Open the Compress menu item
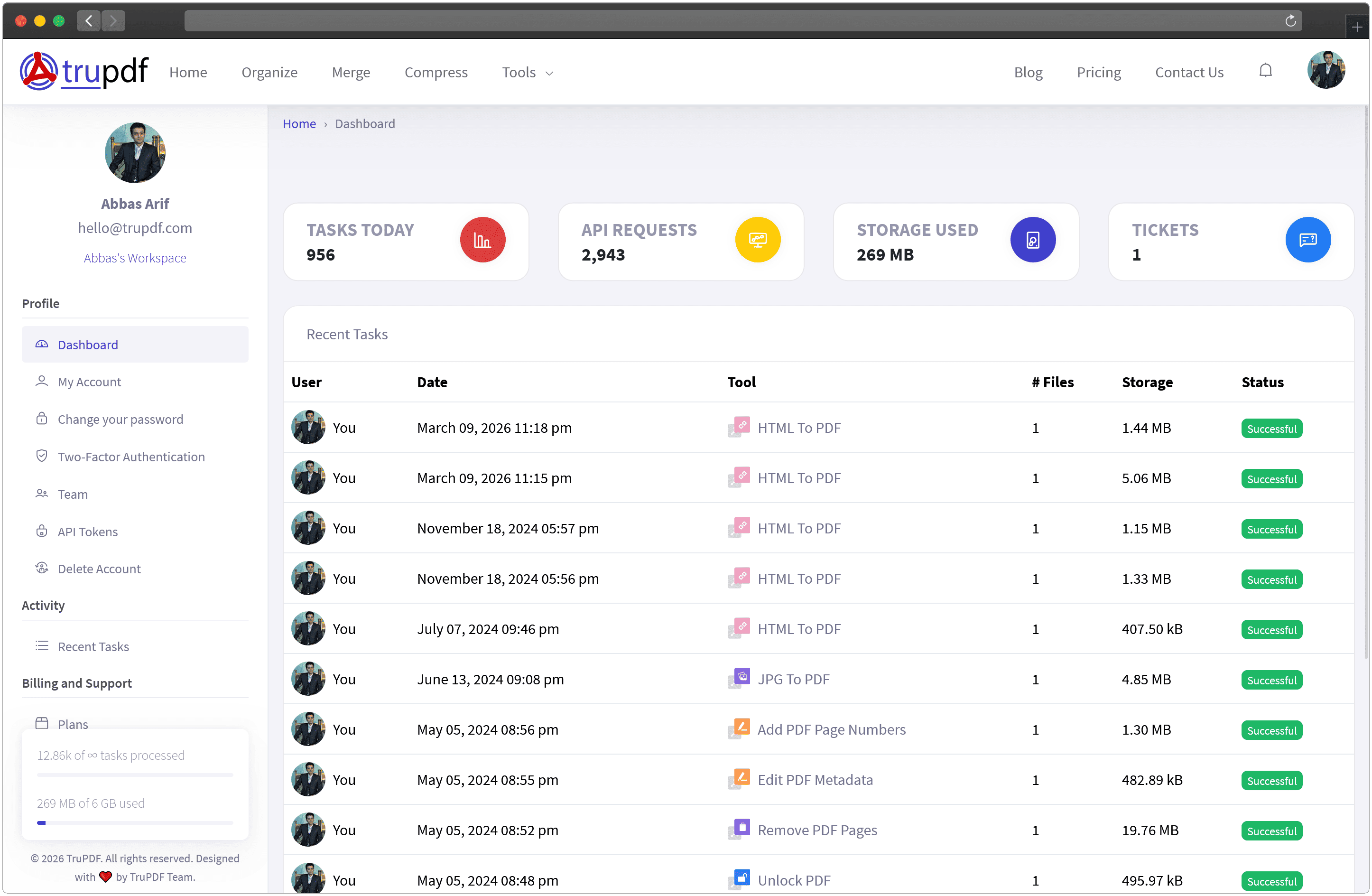The width and height of the screenshot is (1372, 896). pyautogui.click(x=436, y=73)
